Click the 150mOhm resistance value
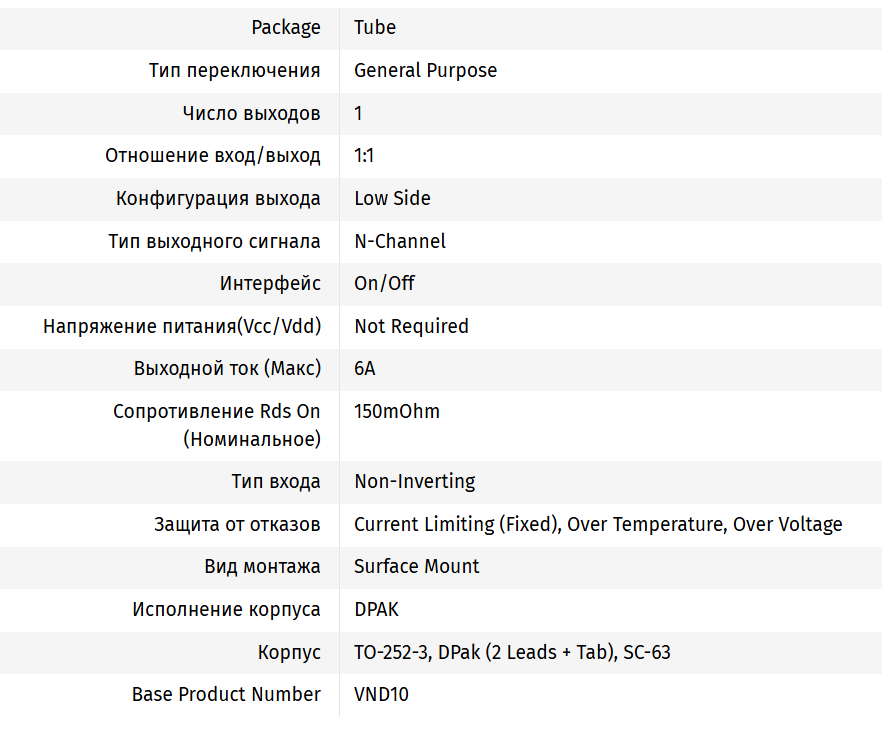Image resolution: width=882 pixels, height=730 pixels. click(397, 412)
